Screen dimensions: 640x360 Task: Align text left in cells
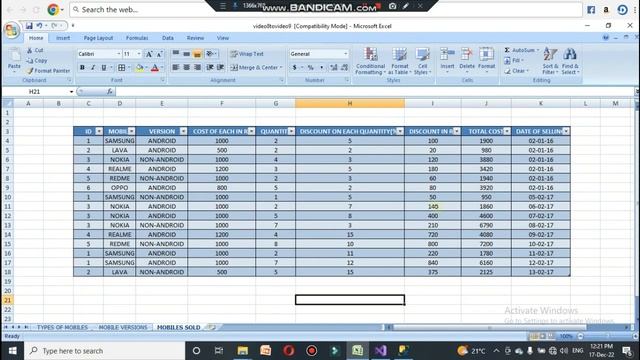point(176,67)
